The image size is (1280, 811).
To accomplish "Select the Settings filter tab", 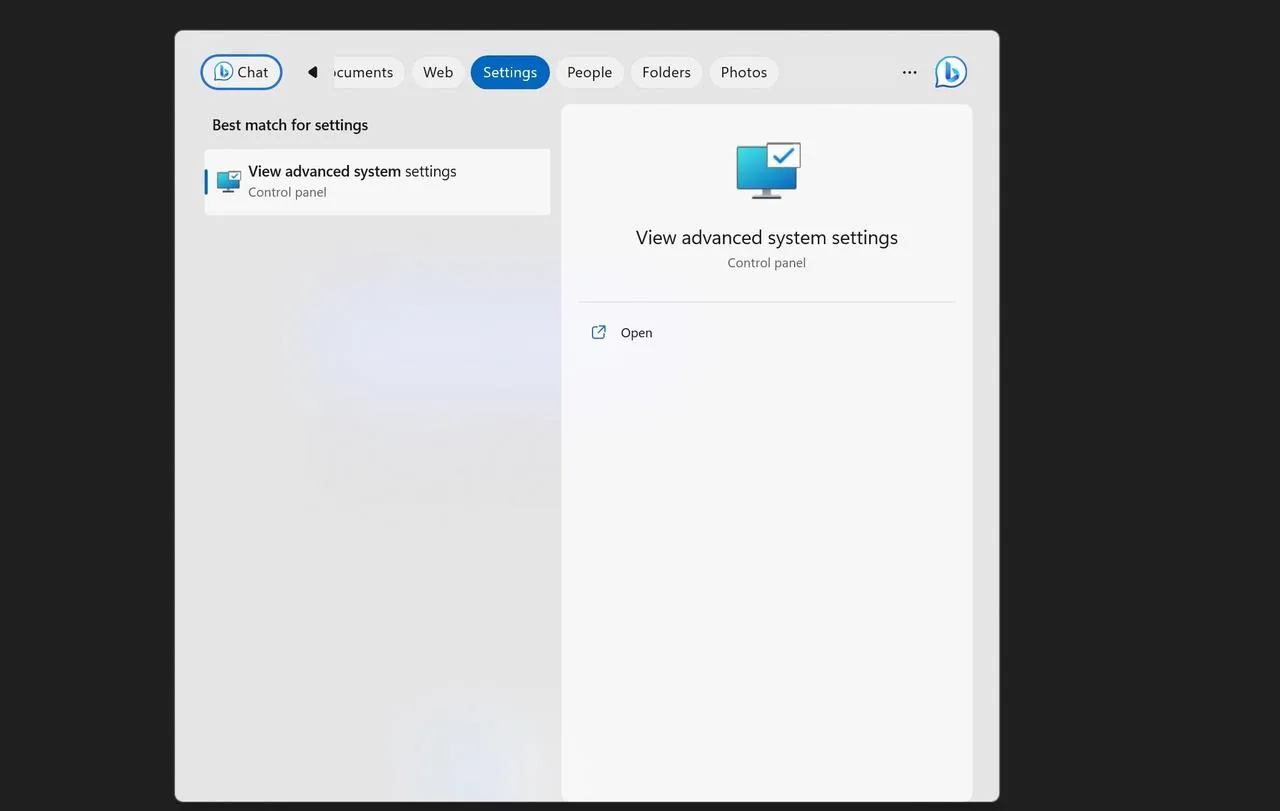I will click(510, 72).
